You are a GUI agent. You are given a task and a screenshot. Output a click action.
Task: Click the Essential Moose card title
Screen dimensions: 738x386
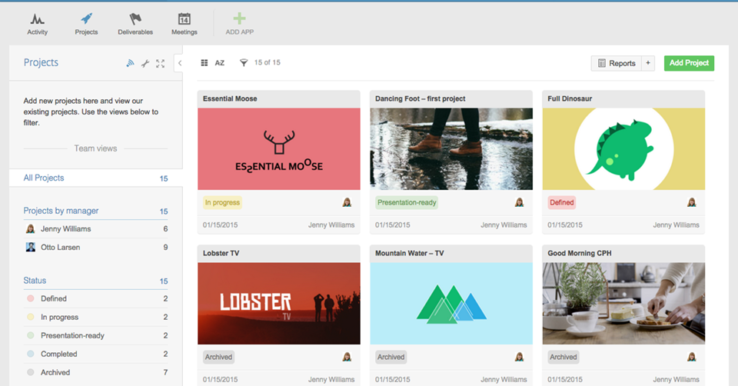tap(230, 98)
